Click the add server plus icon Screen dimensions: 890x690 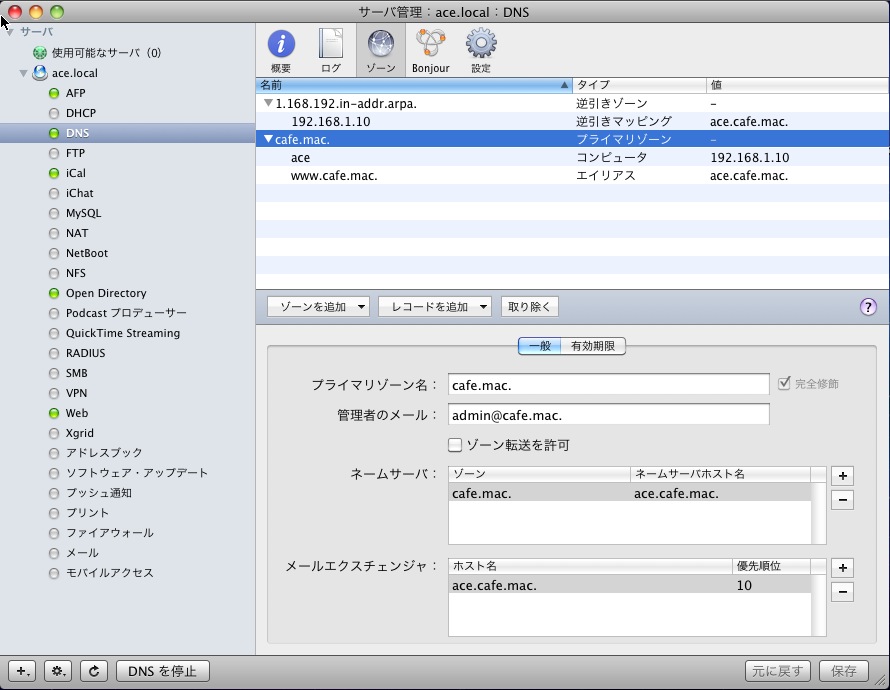21,671
